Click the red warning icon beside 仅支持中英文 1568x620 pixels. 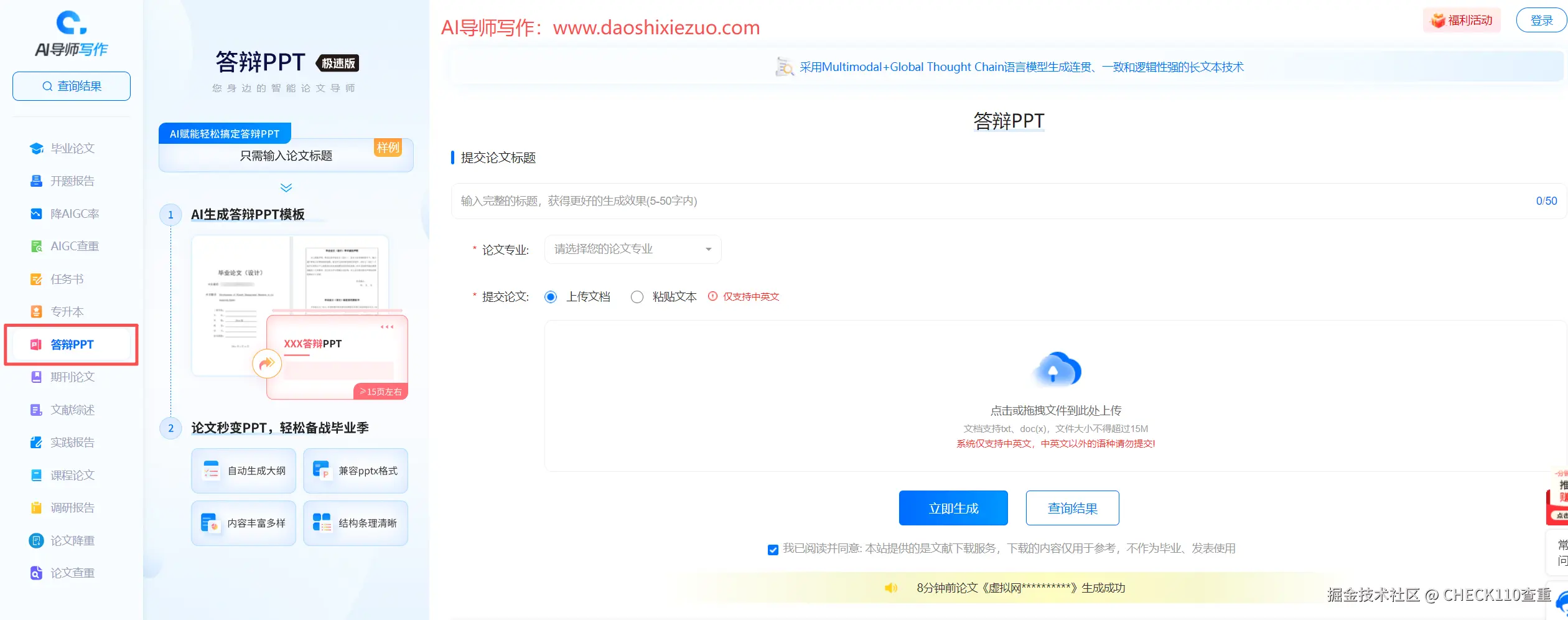click(712, 296)
